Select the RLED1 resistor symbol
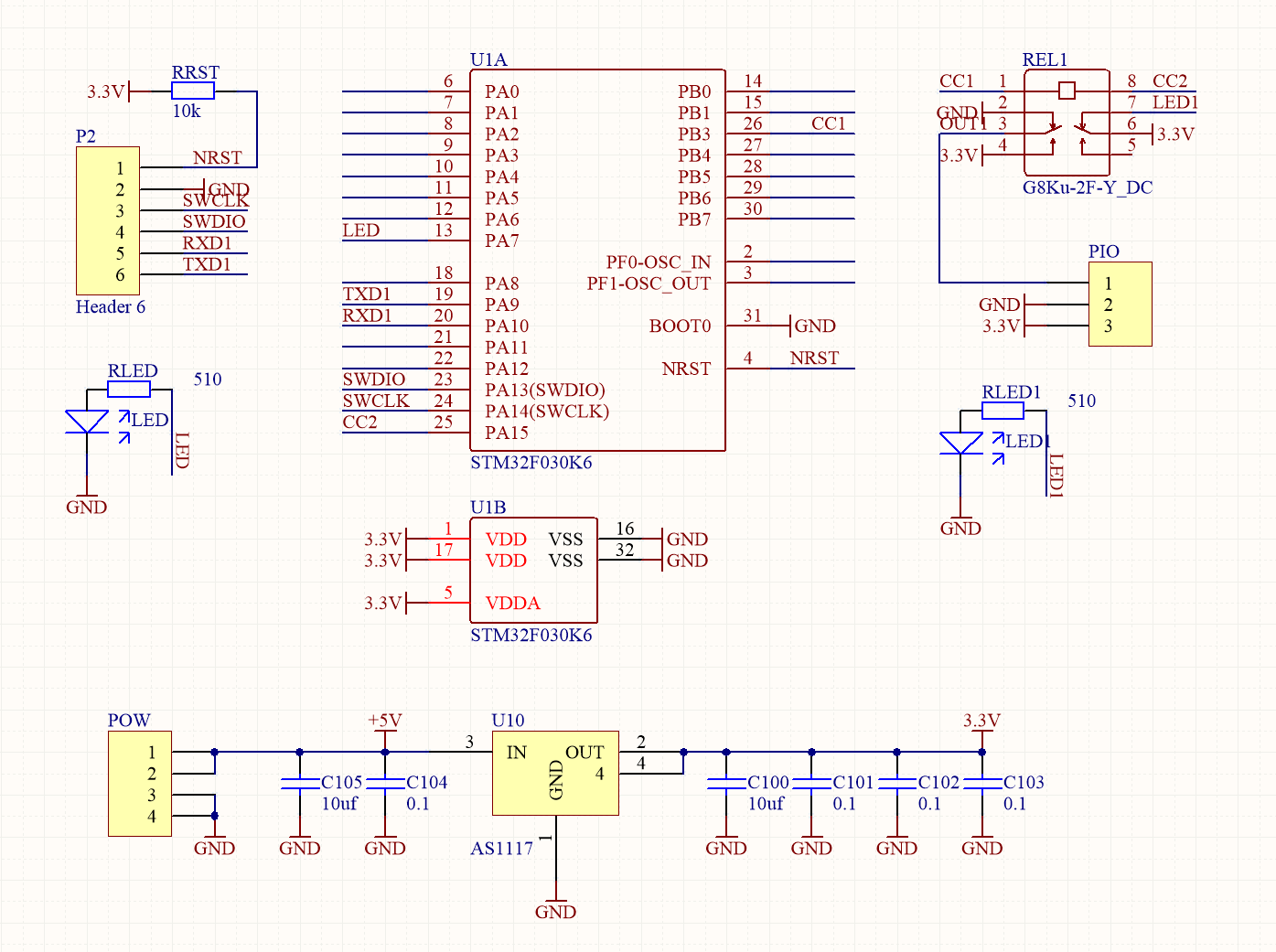1276x952 pixels. 1003,411
